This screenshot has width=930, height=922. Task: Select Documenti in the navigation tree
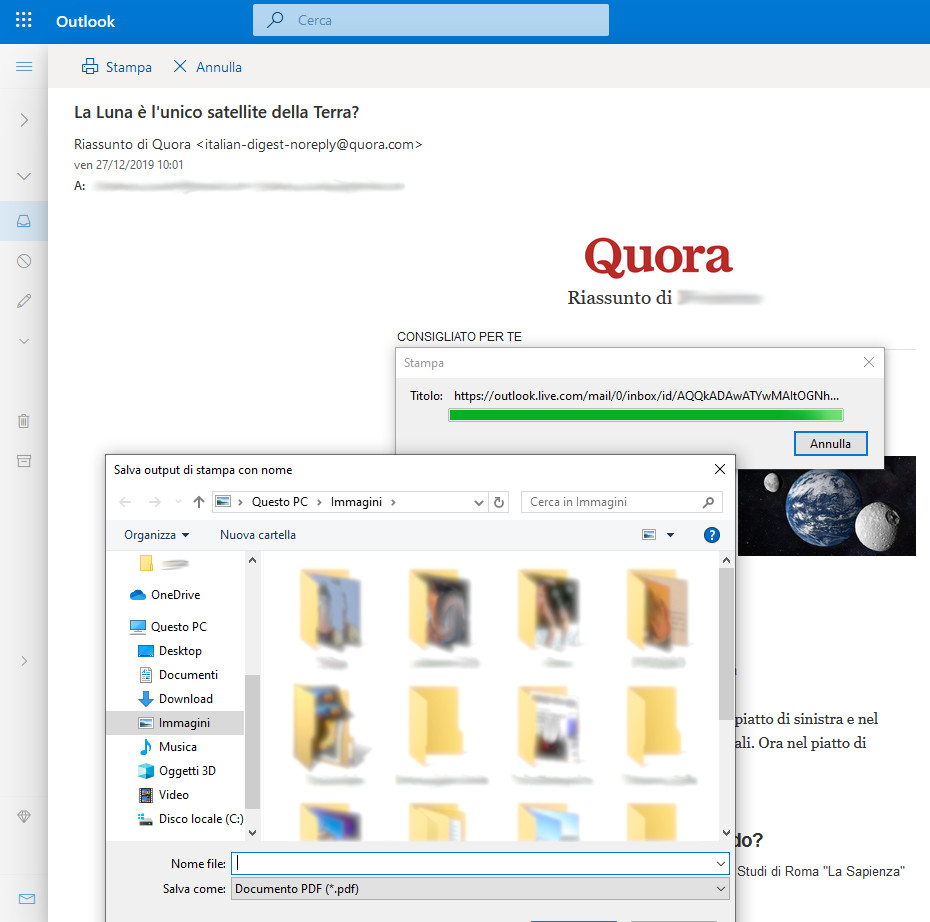click(188, 675)
